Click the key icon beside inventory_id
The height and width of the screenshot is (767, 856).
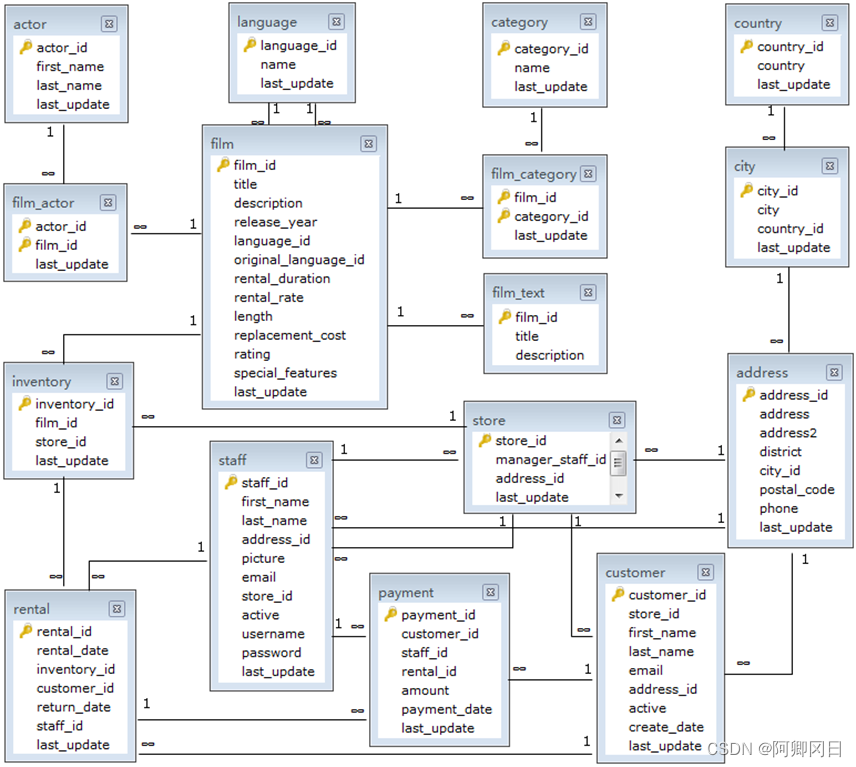point(25,404)
